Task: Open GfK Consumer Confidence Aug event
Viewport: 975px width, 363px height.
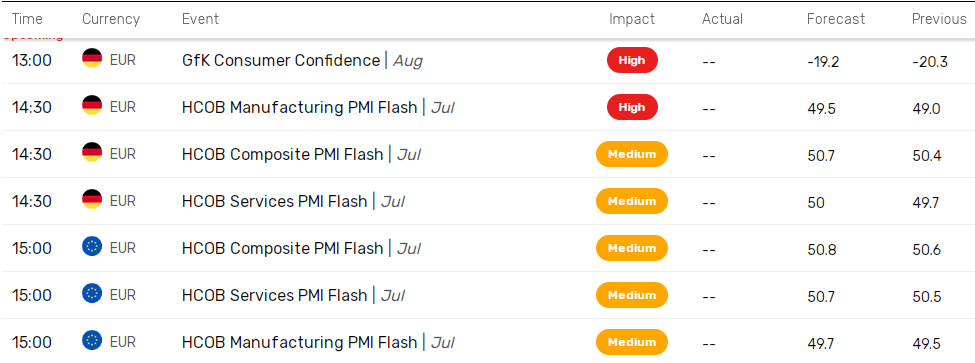Action: click(x=302, y=61)
